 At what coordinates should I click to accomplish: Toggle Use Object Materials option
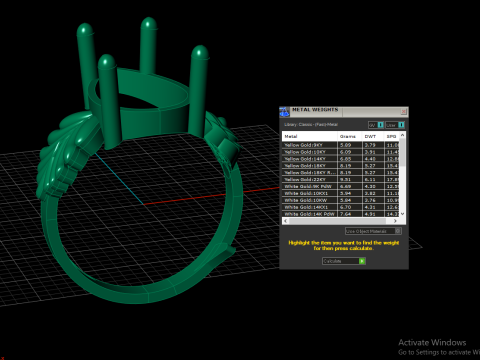(373, 231)
